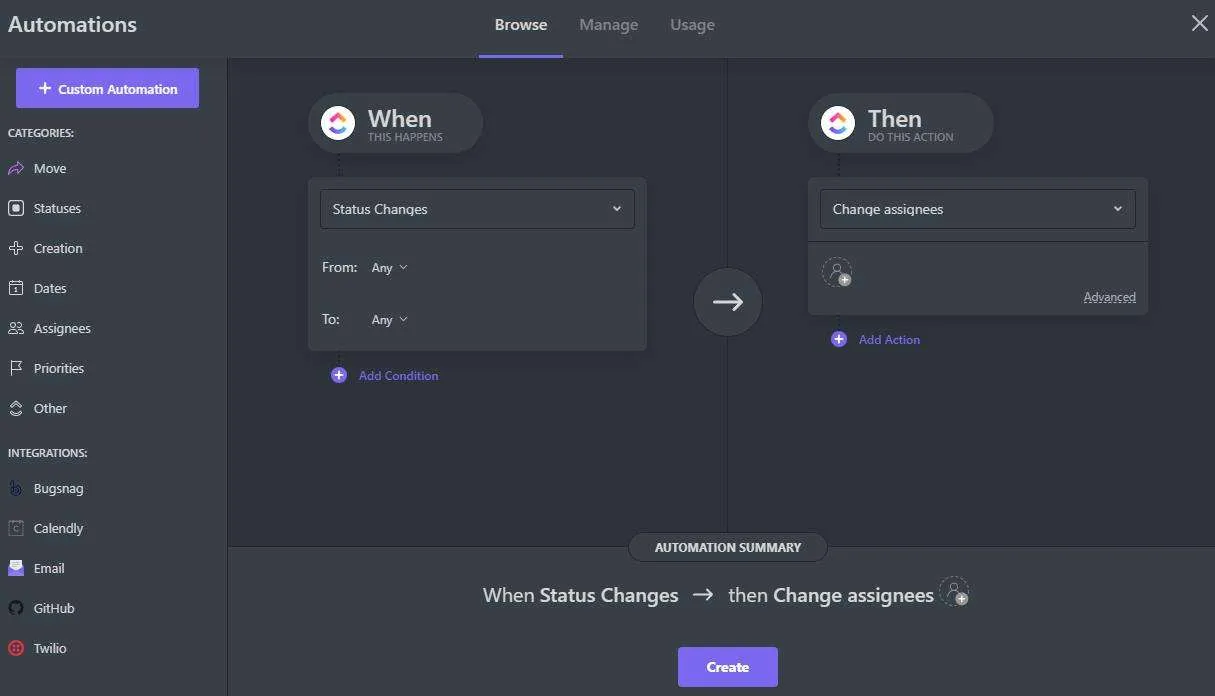The width and height of the screenshot is (1215, 696).
Task: Choose the GitHub integration icon
Action: [x=16, y=608]
